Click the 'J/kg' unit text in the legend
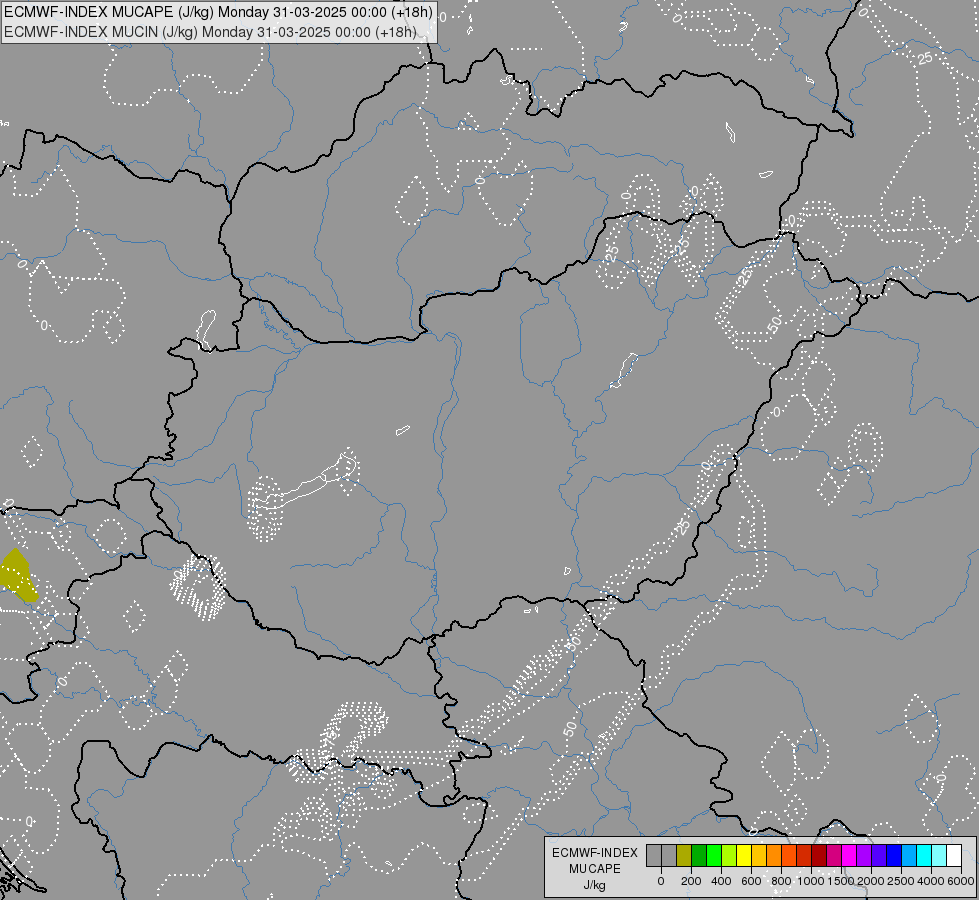The image size is (979, 900). tap(594, 886)
